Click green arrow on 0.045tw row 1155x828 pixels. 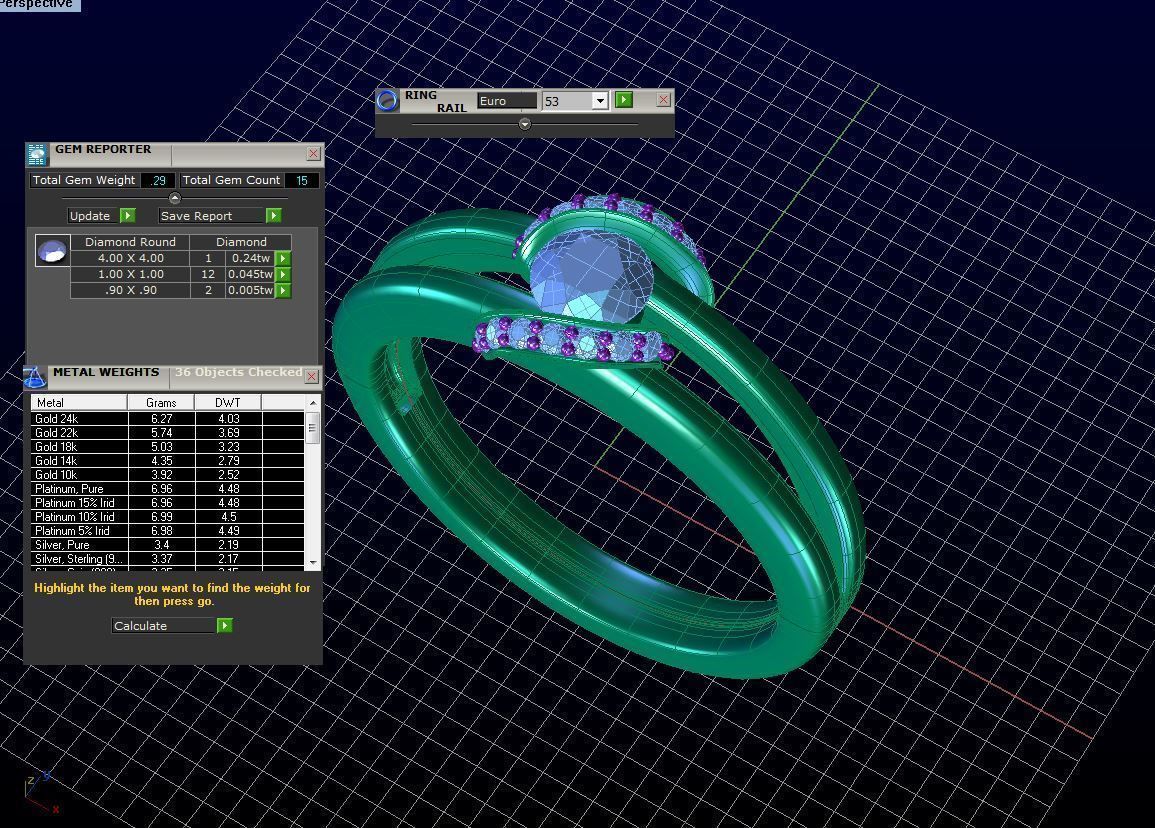(283, 274)
